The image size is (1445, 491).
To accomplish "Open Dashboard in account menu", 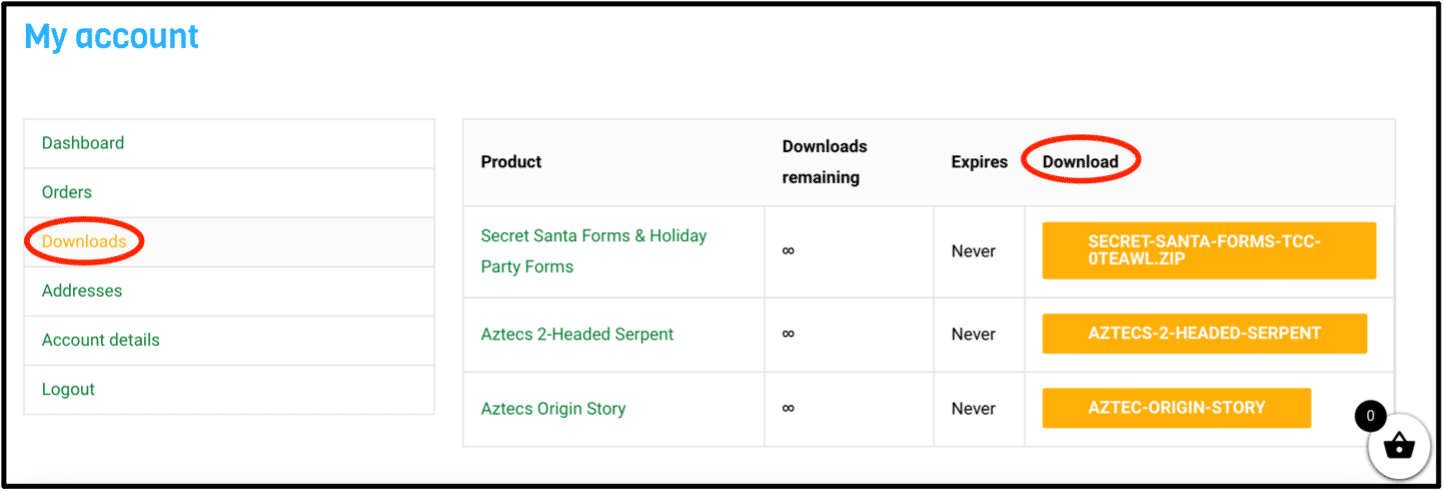I will [83, 143].
